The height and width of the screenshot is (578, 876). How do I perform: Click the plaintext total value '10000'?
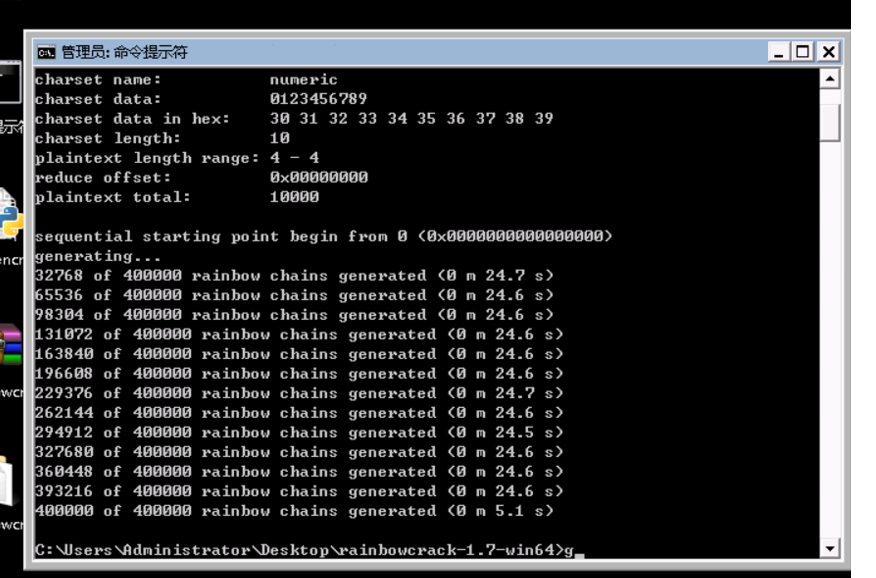[294, 197]
